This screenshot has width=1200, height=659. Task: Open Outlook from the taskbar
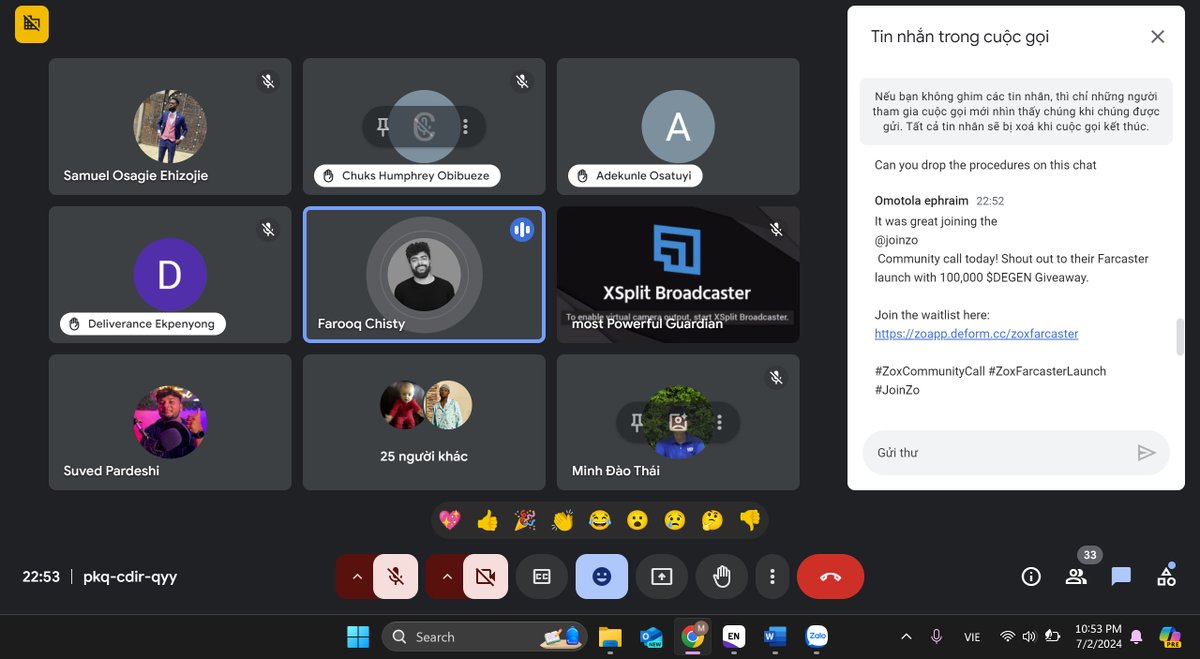tap(652, 636)
